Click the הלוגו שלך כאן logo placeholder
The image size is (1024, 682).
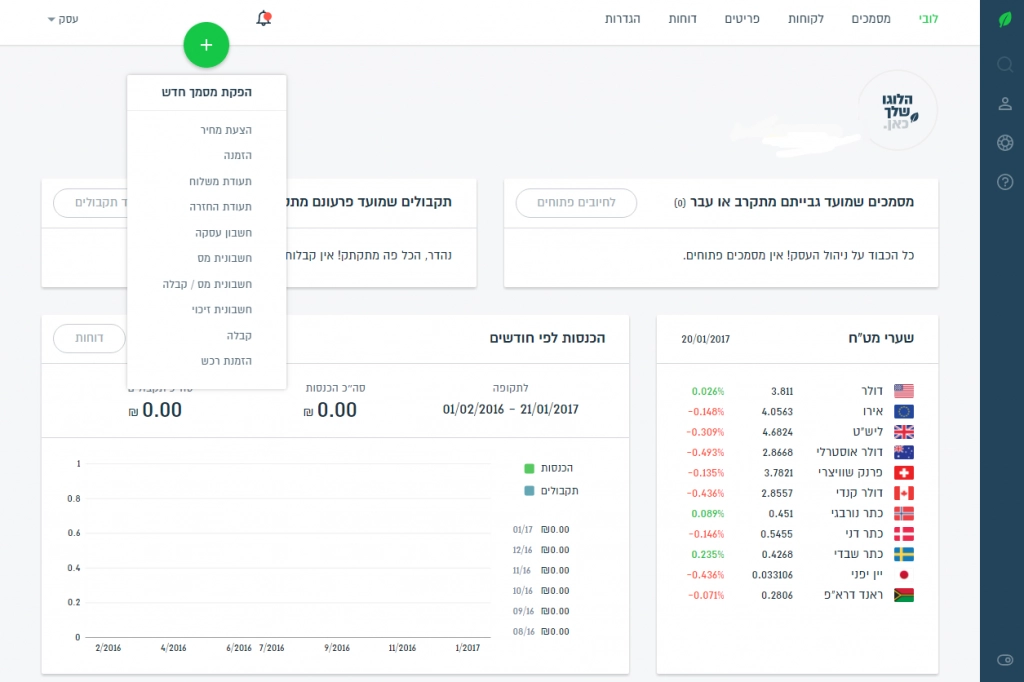(897, 110)
